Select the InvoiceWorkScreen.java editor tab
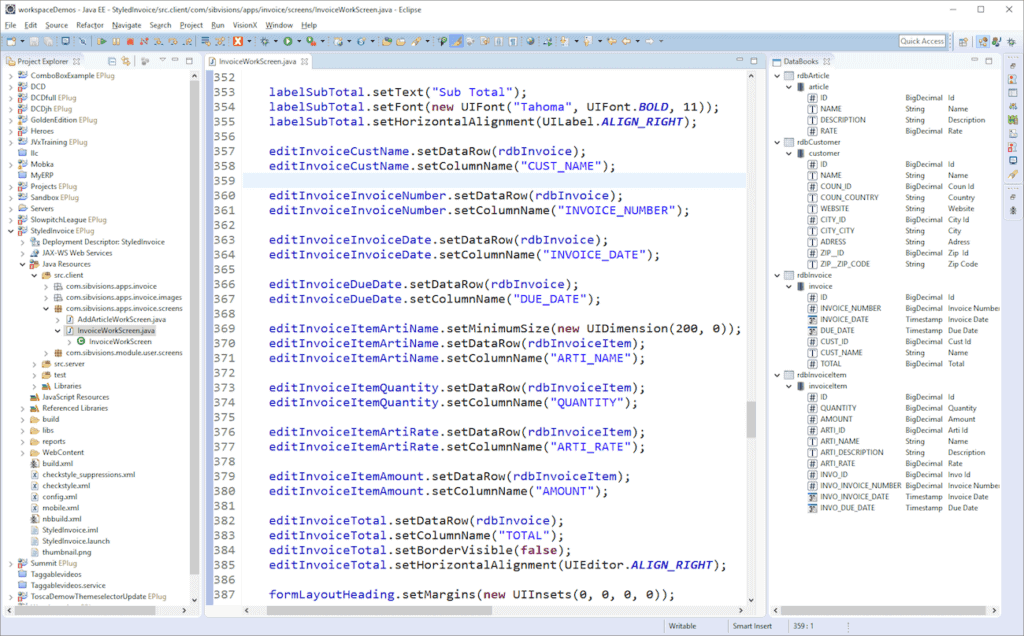This screenshot has height=636, width=1024. pyautogui.click(x=257, y=61)
